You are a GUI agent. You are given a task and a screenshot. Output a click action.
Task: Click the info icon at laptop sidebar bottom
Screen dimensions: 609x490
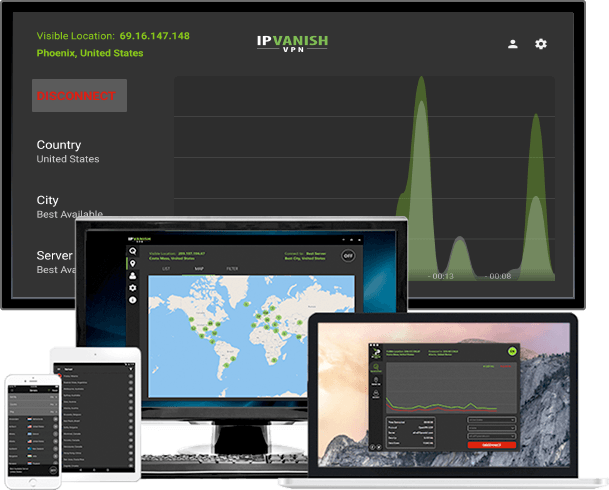point(372,447)
